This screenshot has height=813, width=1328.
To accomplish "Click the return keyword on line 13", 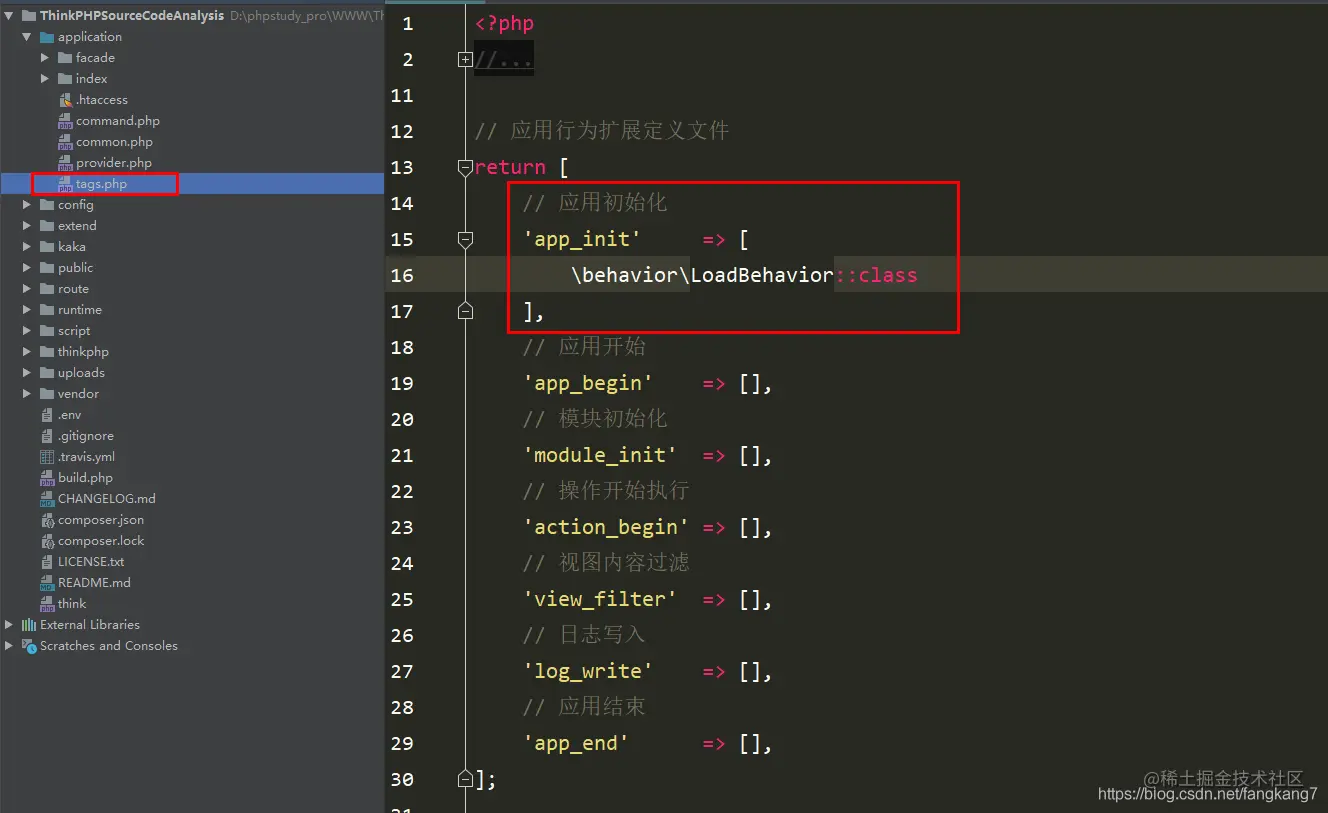I will click(510, 167).
